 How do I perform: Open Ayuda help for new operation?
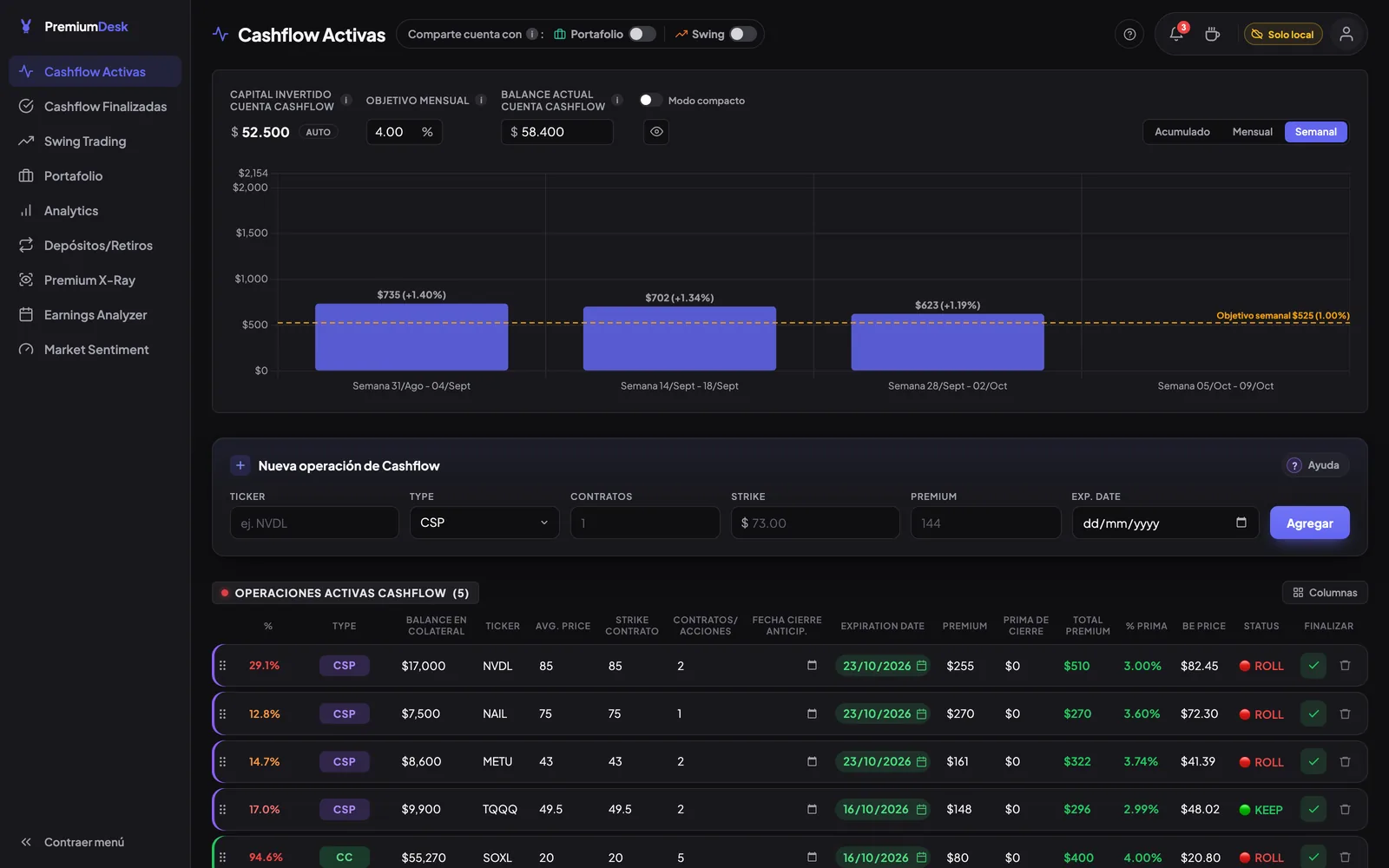coord(1313,465)
